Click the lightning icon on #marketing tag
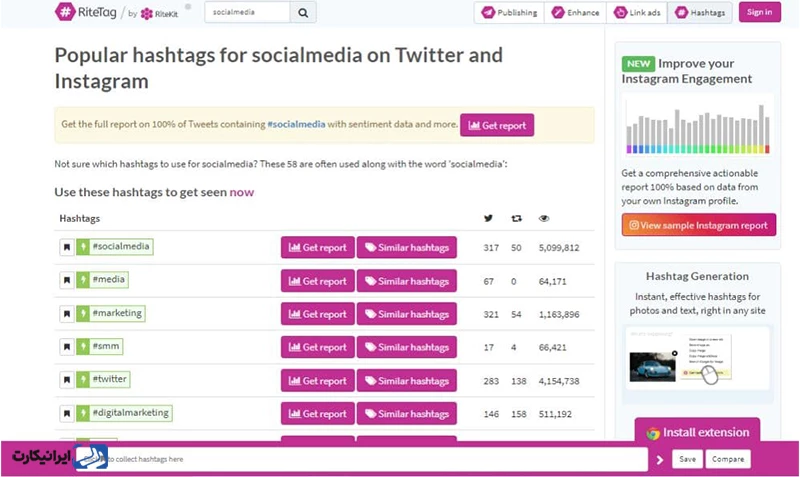This screenshot has height=477, width=800. click(82, 314)
